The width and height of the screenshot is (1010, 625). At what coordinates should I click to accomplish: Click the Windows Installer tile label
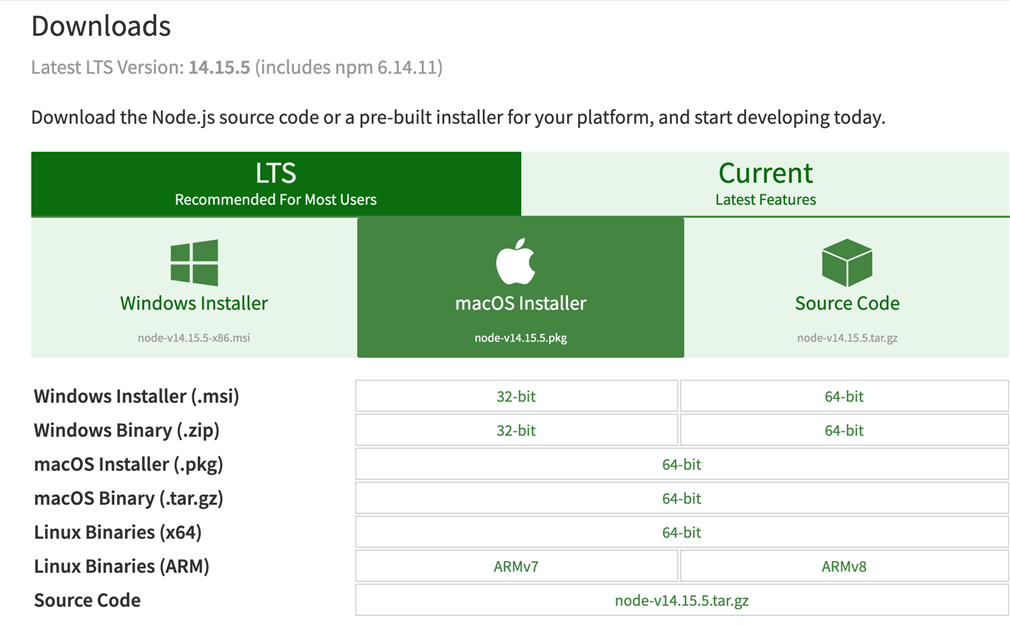194,303
